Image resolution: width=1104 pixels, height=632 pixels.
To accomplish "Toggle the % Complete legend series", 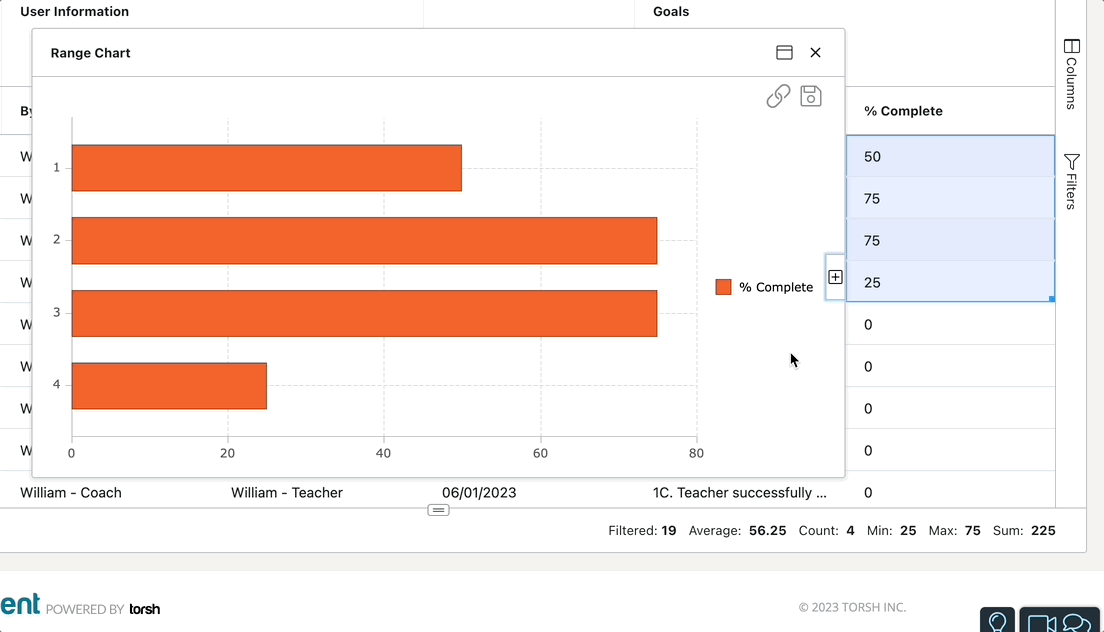I will pos(775,287).
